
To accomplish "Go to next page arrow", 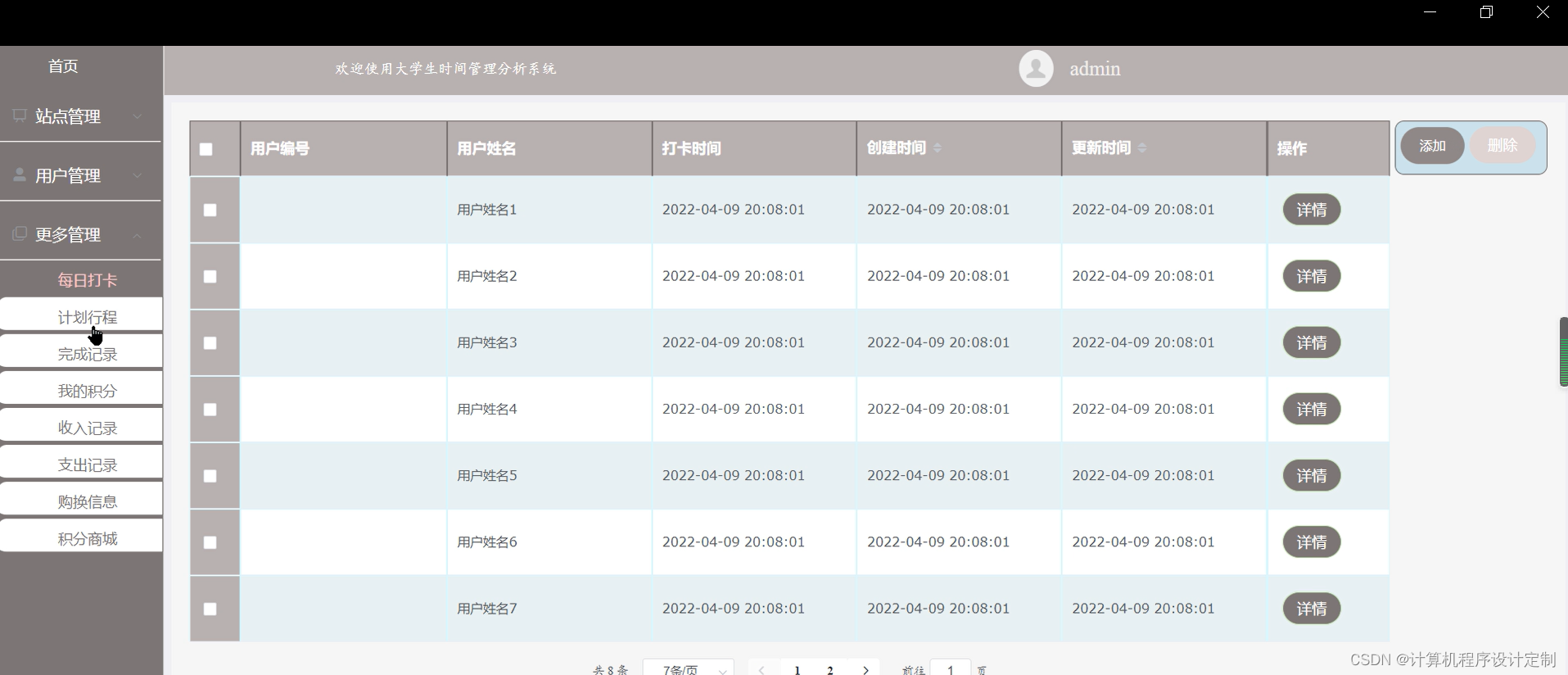I will (x=865, y=670).
